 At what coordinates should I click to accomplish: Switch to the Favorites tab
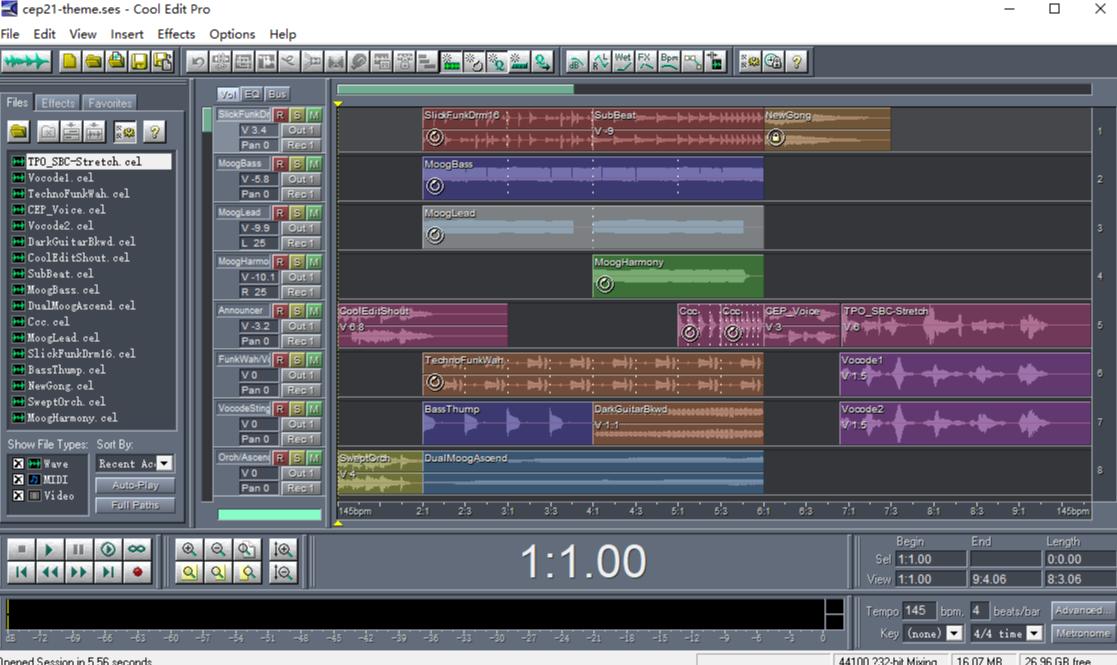[109, 103]
